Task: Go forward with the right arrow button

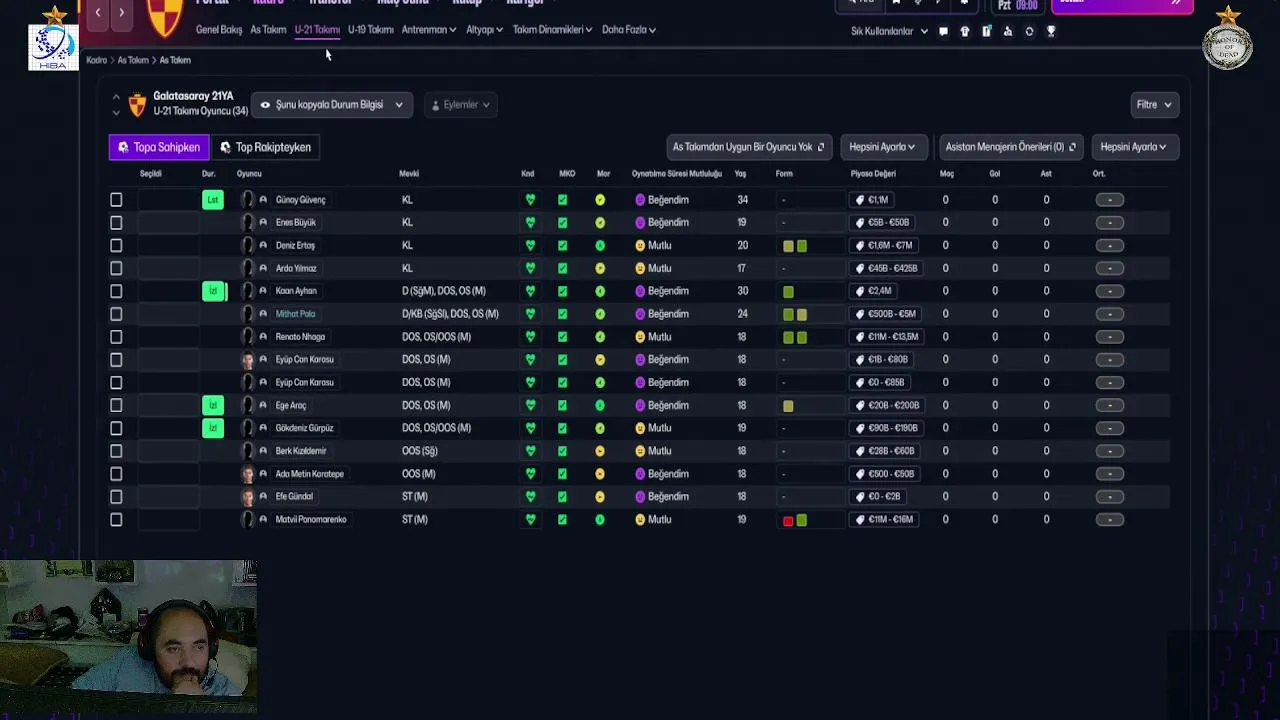Action: [x=121, y=12]
